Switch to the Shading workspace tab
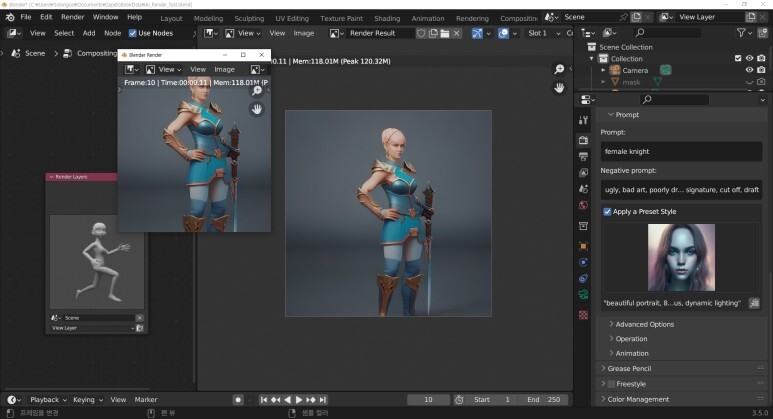Viewport: 773px width, 419px height. tap(387, 18)
